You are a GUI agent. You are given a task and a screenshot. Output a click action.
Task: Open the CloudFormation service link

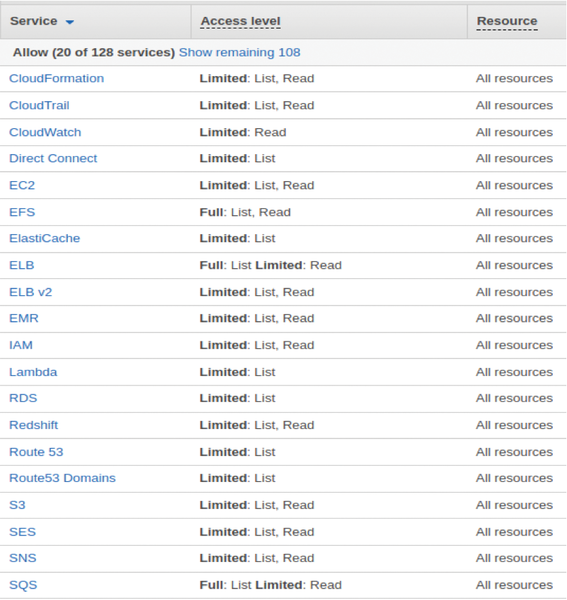(x=56, y=78)
